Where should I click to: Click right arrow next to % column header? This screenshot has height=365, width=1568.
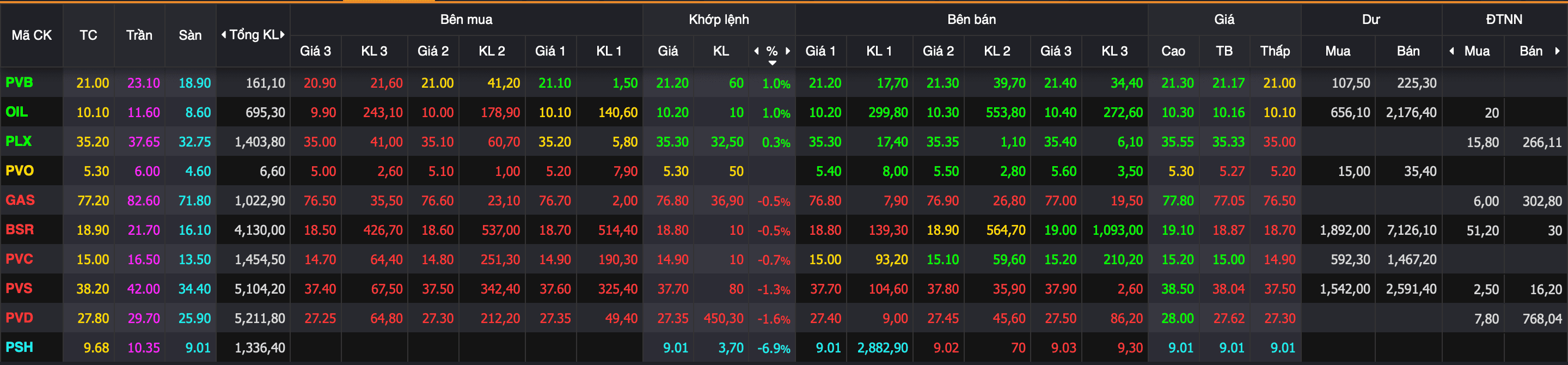788,51
